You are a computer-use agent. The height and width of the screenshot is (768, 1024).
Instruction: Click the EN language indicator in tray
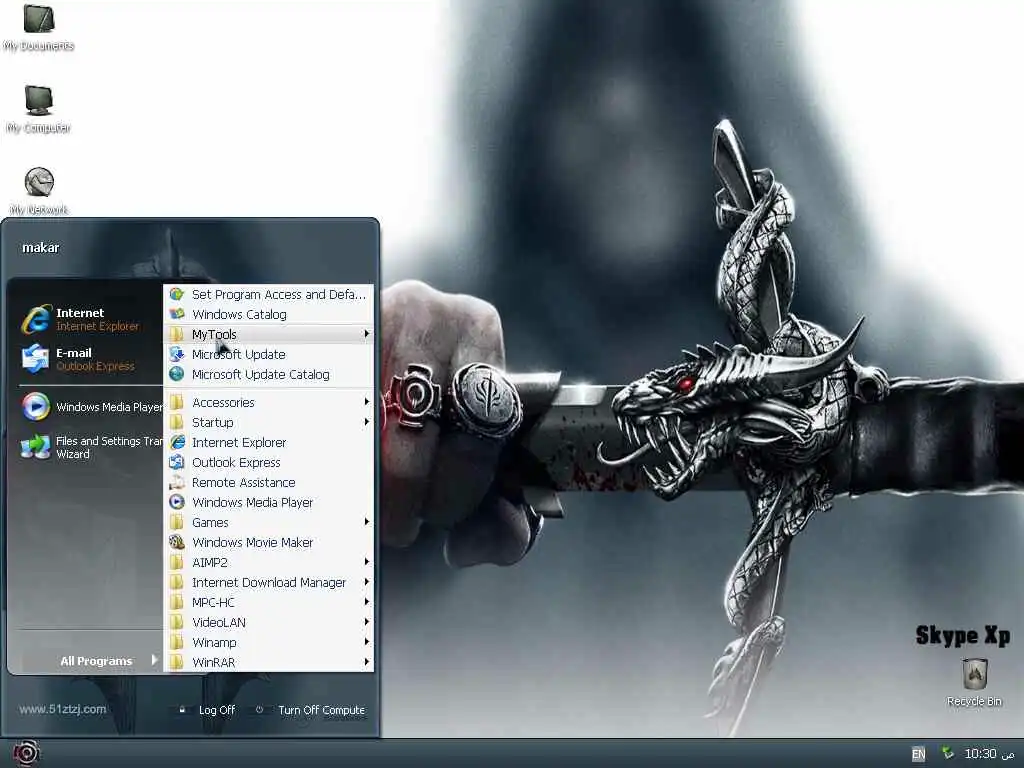(918, 754)
